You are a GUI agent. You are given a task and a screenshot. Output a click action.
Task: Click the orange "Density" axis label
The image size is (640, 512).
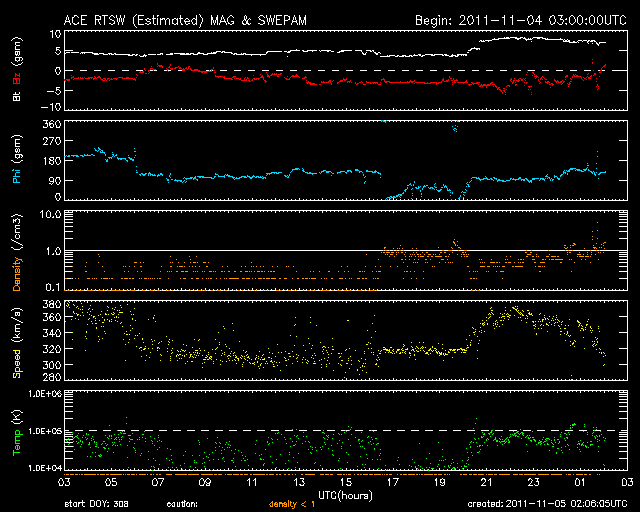pos(17,273)
